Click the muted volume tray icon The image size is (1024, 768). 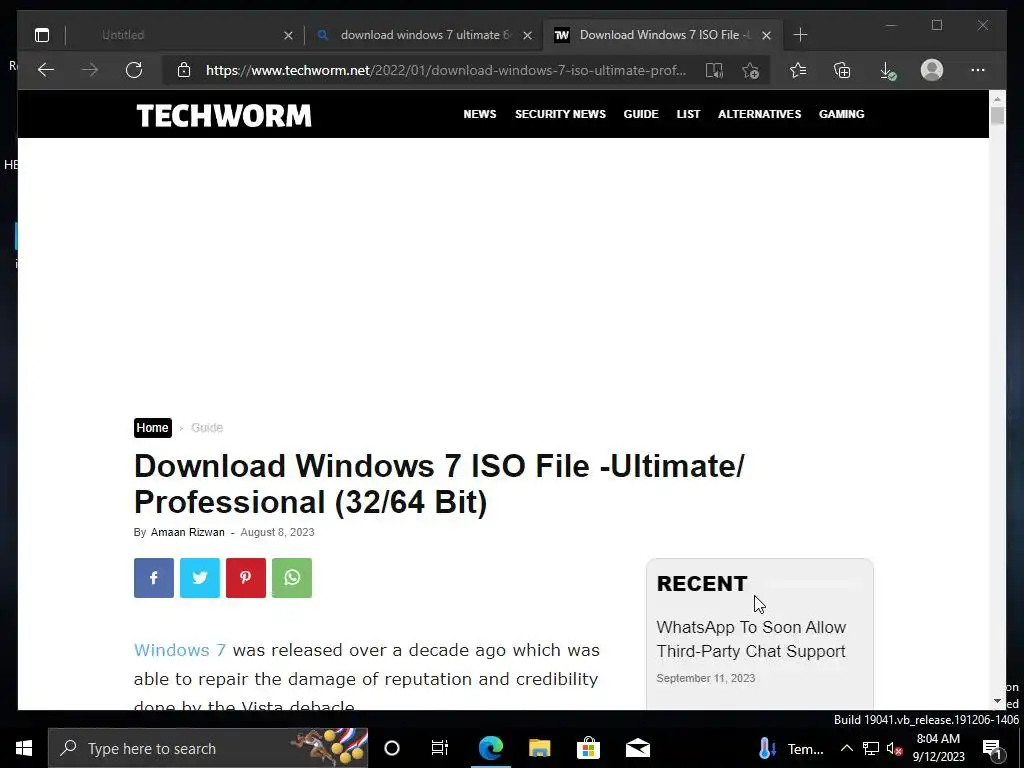coord(895,748)
